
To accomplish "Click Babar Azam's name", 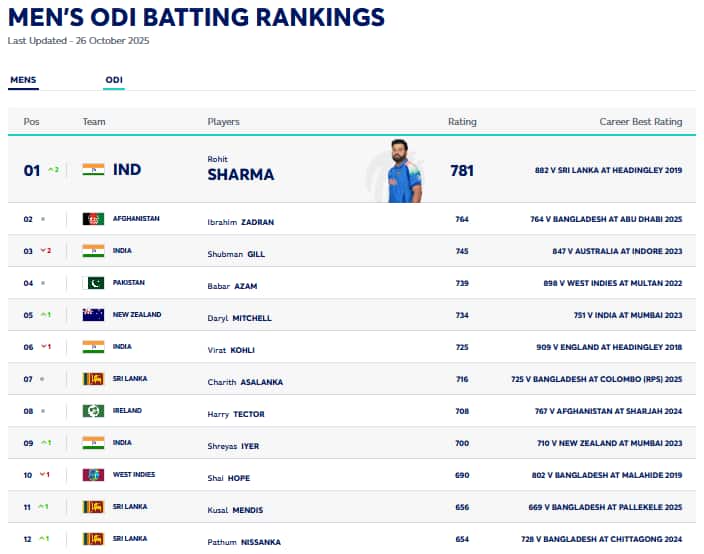I will (x=232, y=286).
